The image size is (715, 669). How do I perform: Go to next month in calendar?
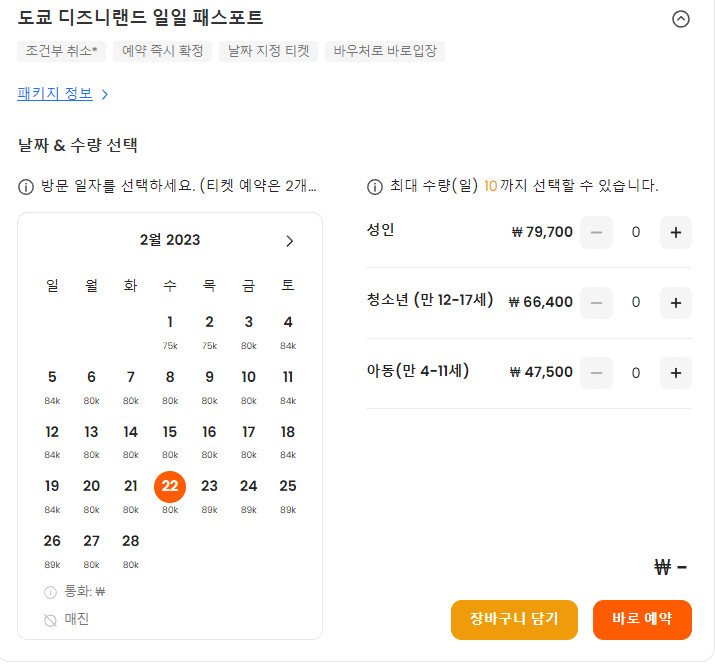click(289, 241)
